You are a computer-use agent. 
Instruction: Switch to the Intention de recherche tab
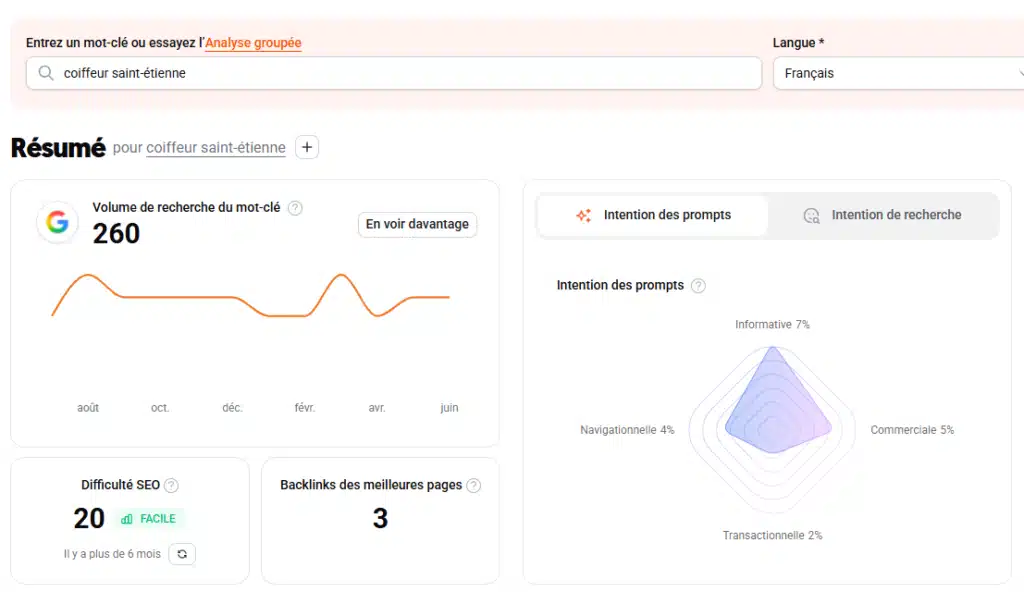tap(882, 215)
